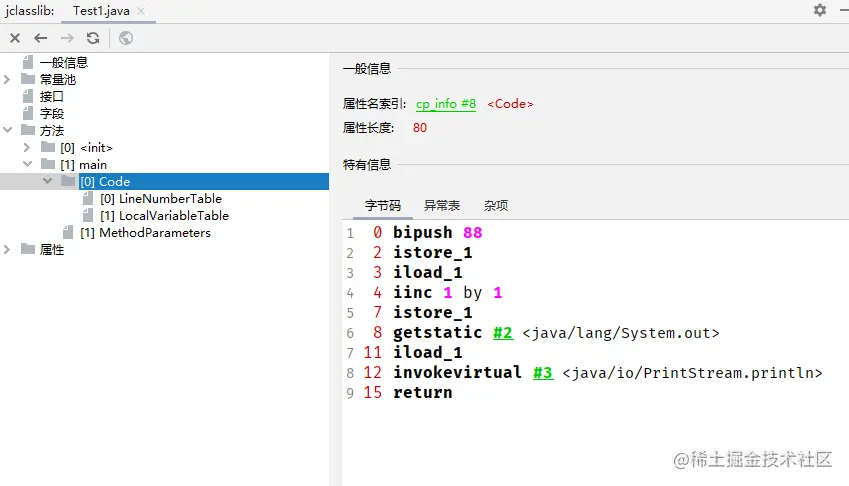Click the LineNumberTable file icon
The height and width of the screenshot is (486, 849).
[x=88, y=198]
